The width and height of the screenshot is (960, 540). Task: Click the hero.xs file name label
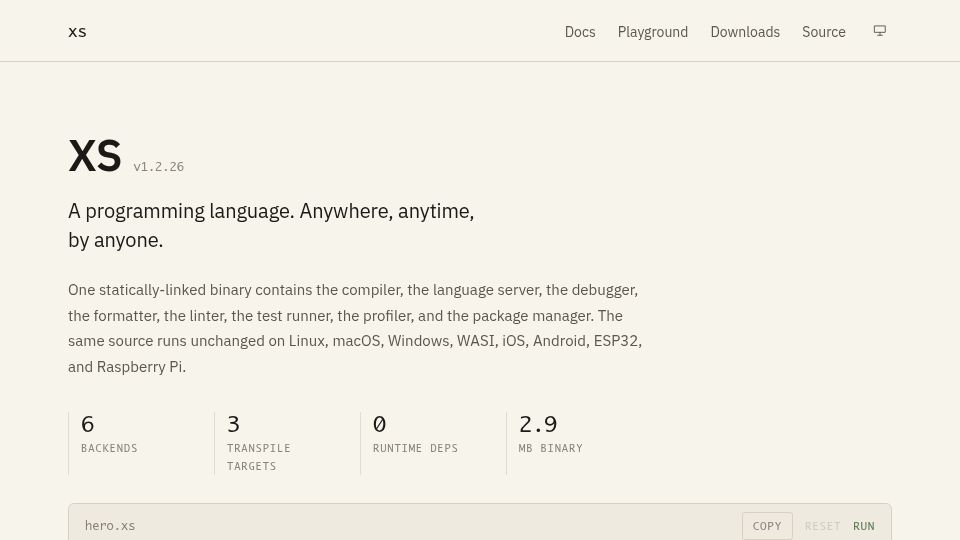tap(110, 525)
